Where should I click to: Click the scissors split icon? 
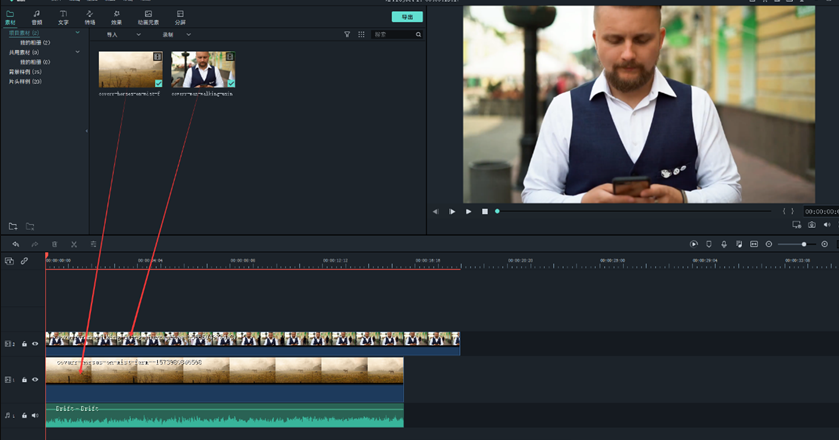(x=74, y=244)
